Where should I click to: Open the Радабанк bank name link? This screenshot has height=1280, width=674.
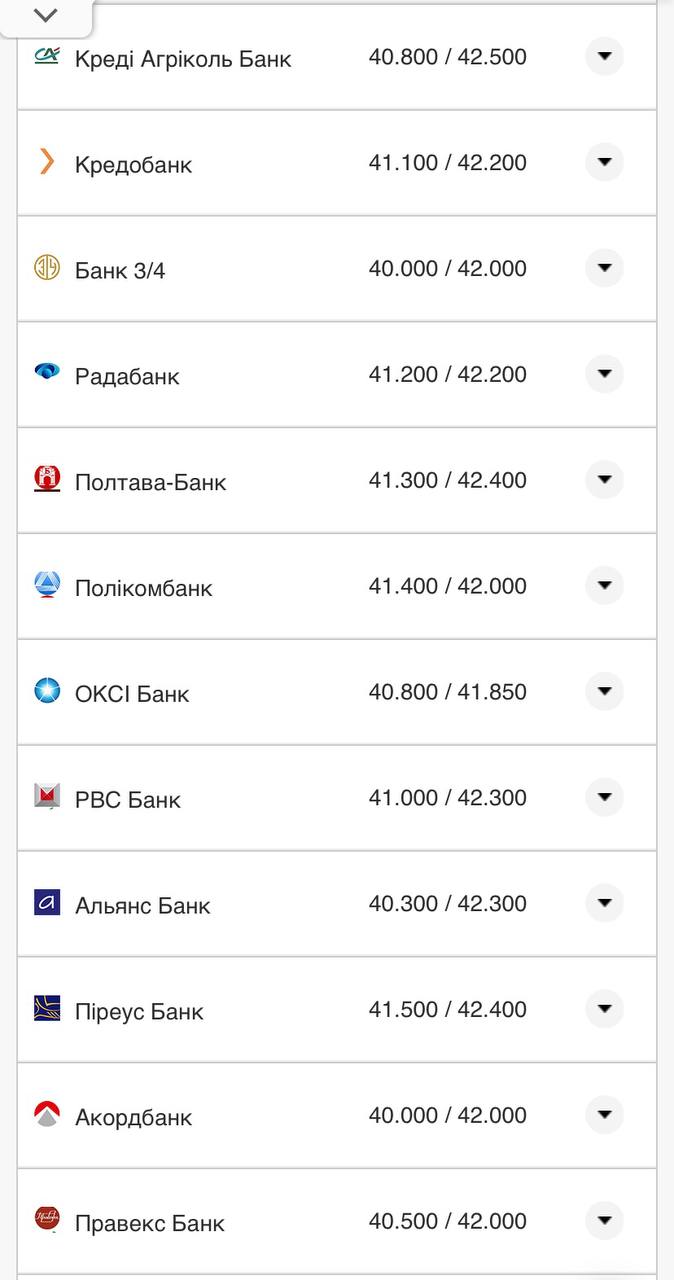pos(127,376)
